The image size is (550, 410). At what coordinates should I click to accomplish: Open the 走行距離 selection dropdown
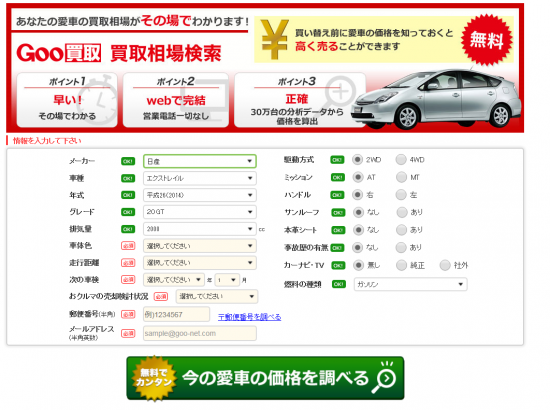(x=200, y=262)
